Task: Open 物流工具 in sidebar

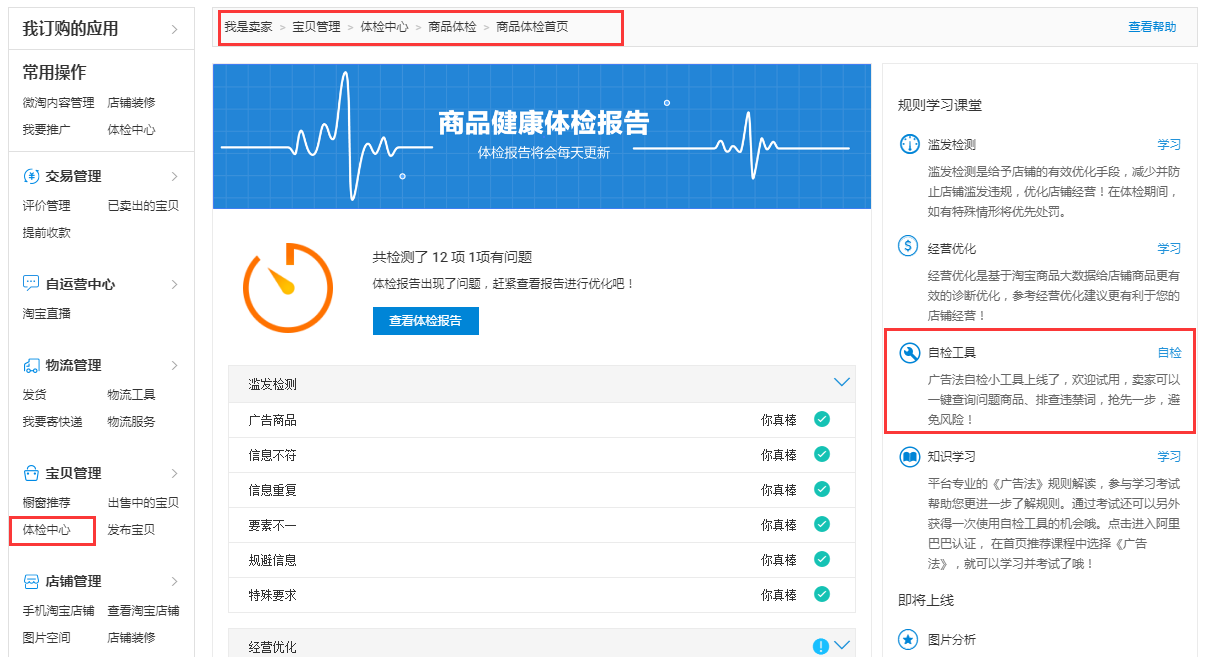Action: pos(131,395)
